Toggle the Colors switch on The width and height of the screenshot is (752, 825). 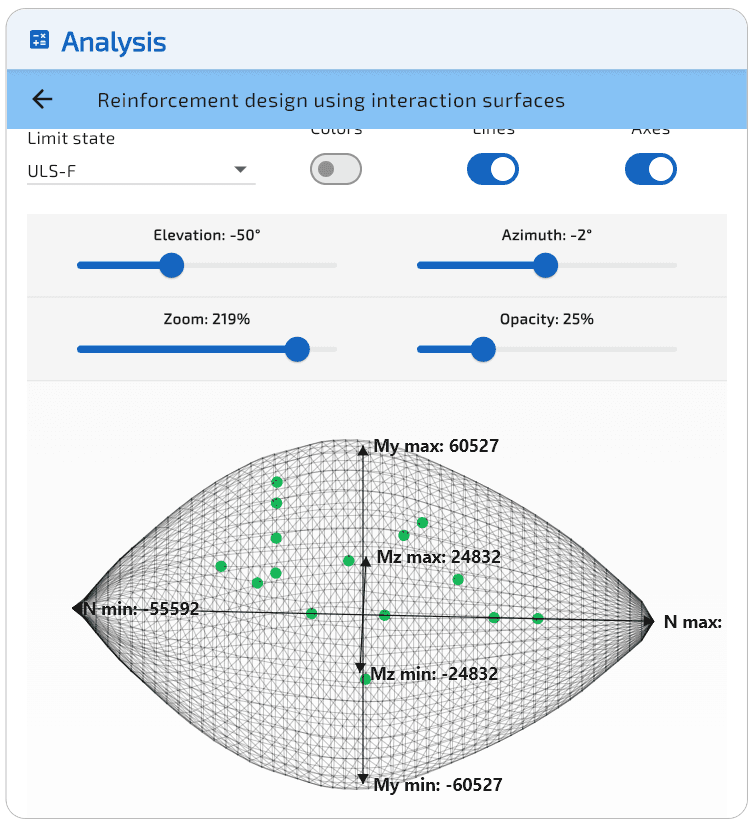335,169
